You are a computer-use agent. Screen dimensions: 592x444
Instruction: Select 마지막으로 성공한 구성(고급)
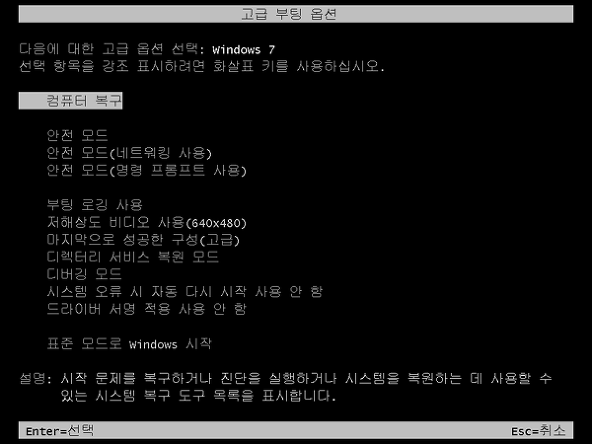(x=143, y=240)
